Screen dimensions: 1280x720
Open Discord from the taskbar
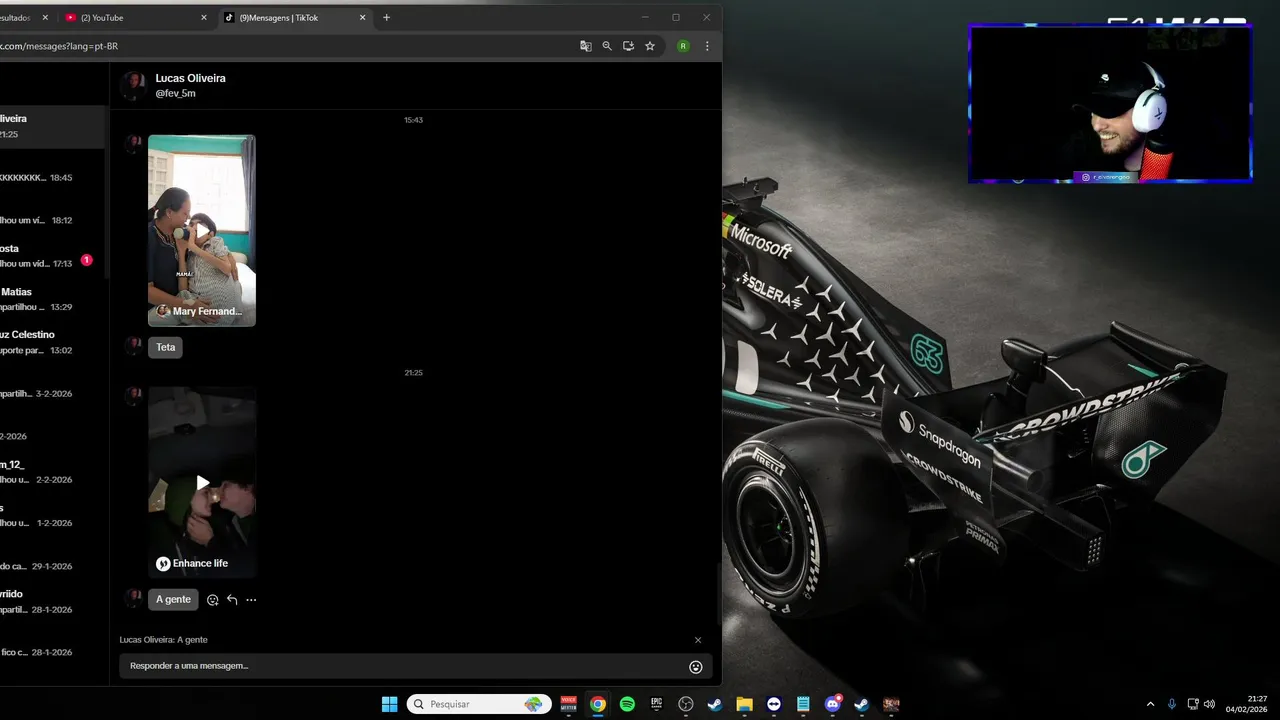tap(833, 704)
